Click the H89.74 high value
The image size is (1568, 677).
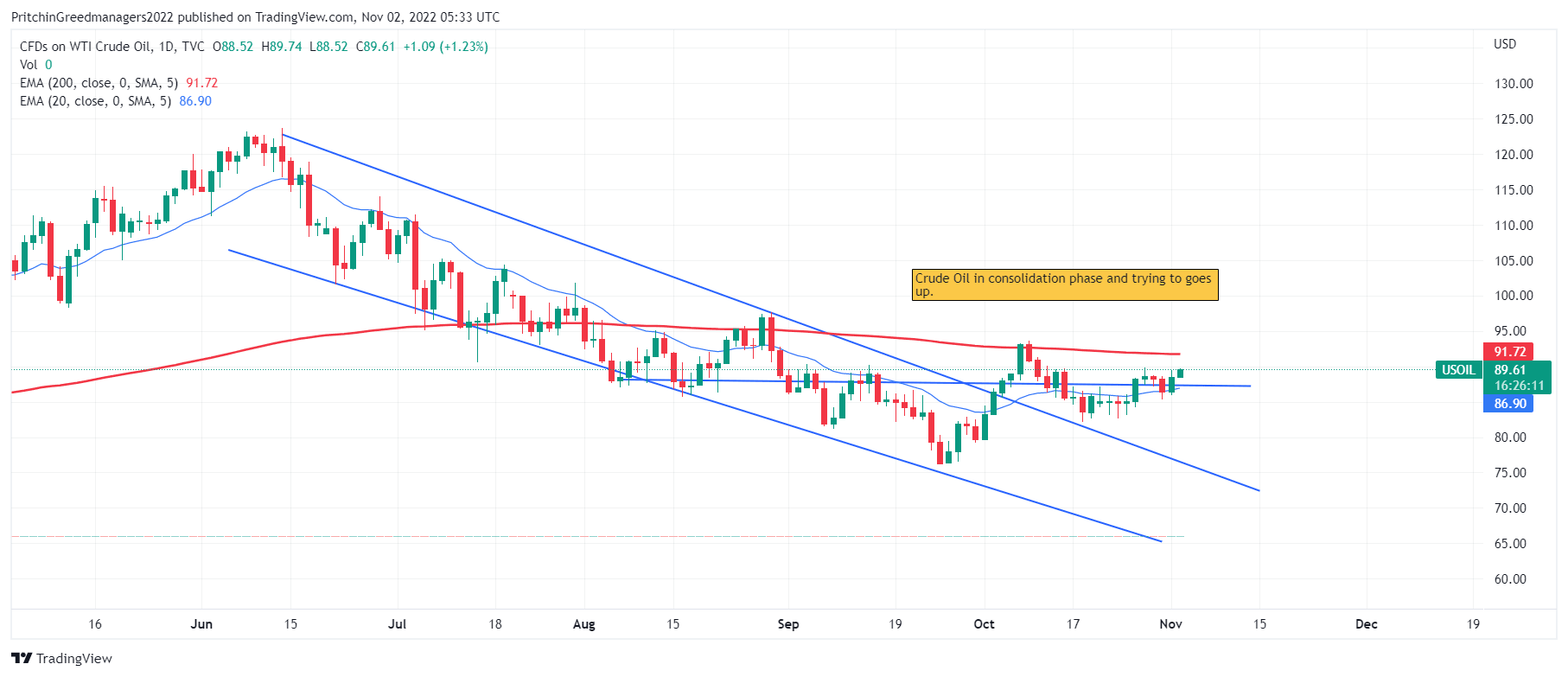[282, 47]
